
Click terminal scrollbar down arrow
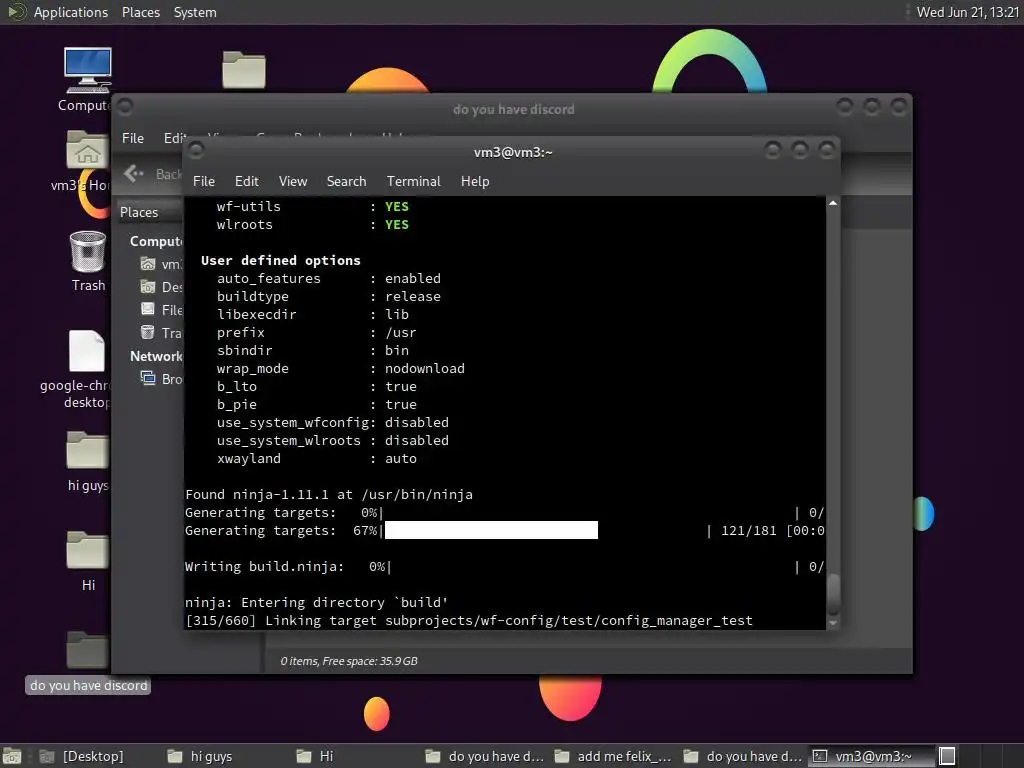click(x=833, y=624)
